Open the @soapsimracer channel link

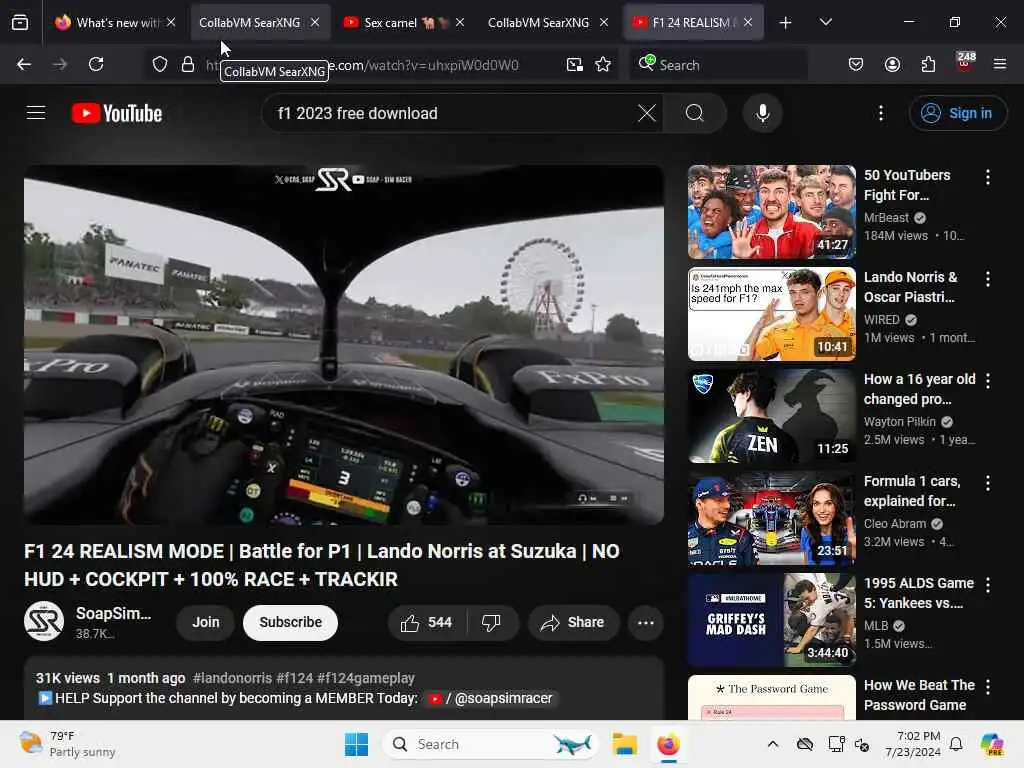click(x=489, y=698)
